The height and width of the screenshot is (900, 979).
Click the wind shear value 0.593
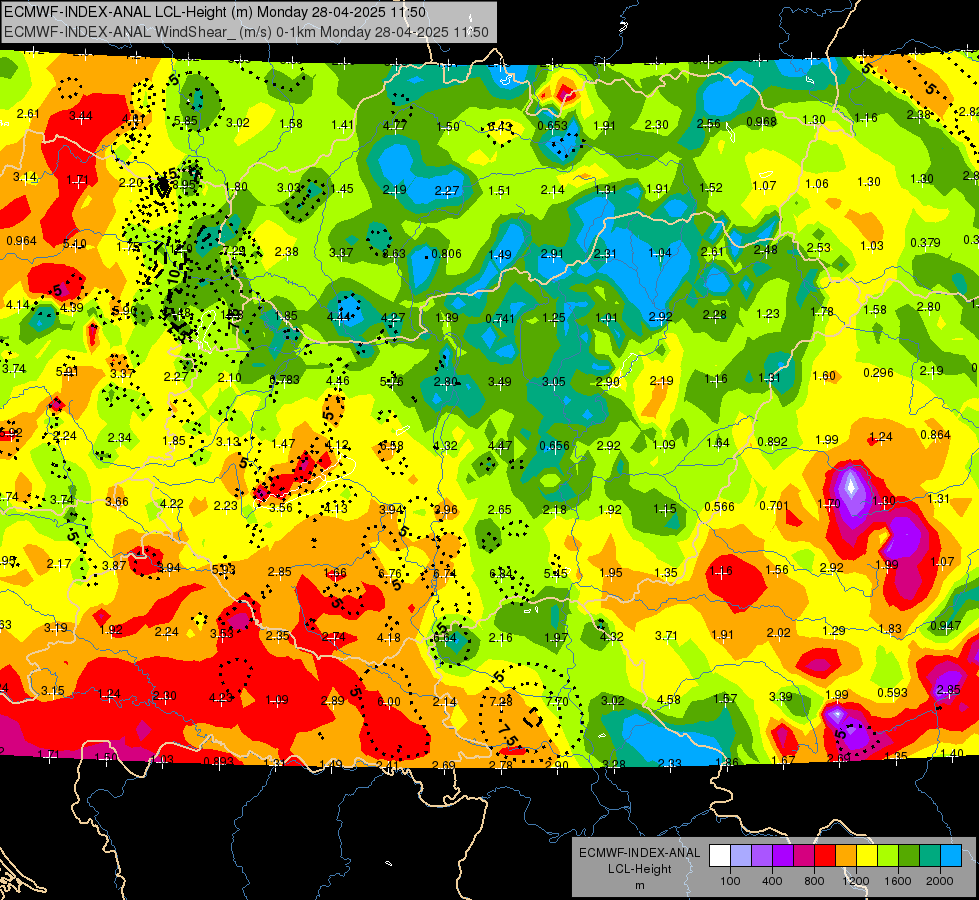[892, 692]
